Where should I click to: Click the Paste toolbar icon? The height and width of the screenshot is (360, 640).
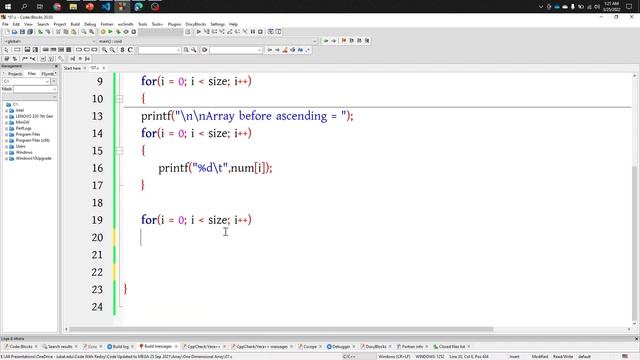[73, 32]
